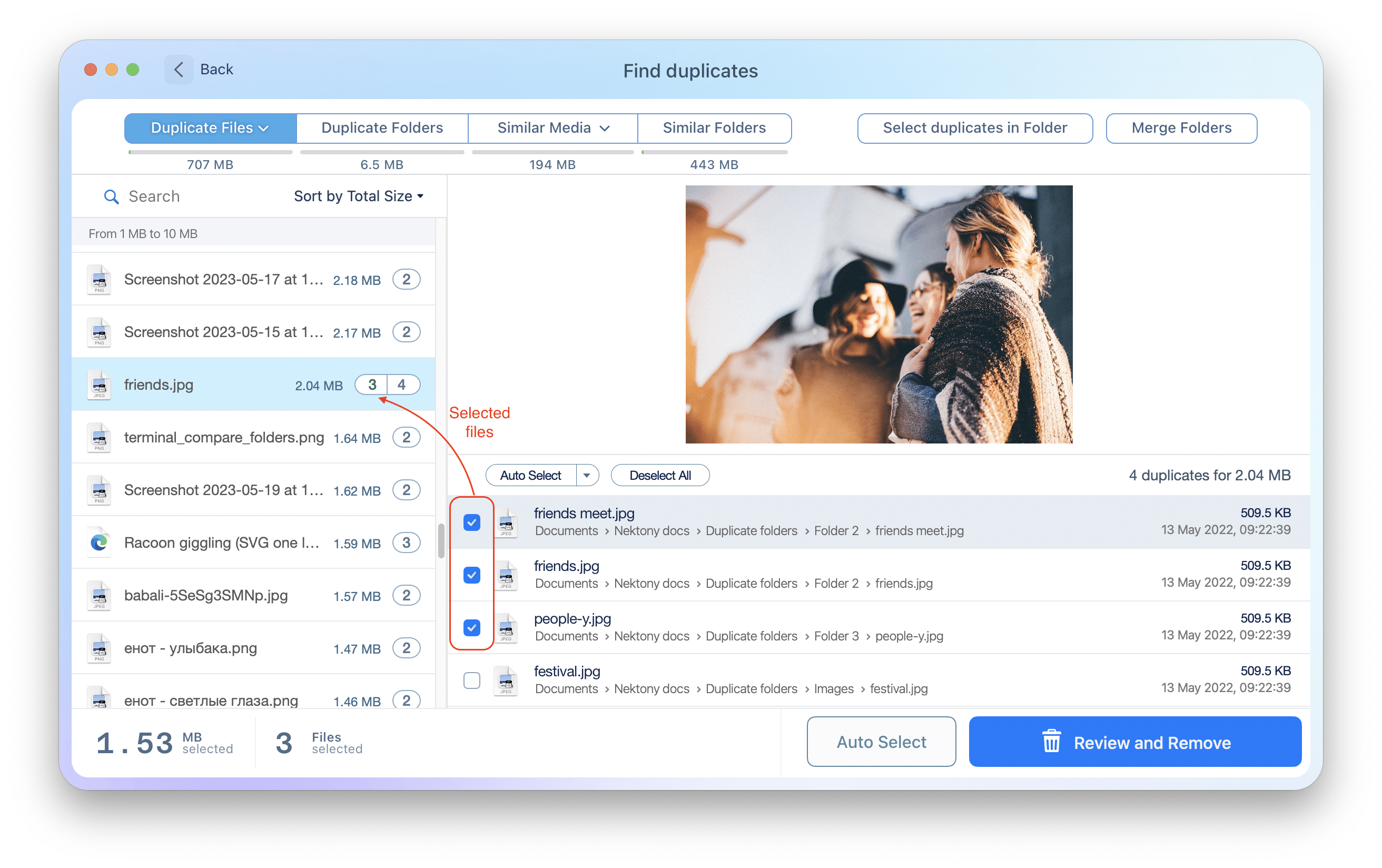Select the Duplicate Files tab label

[x=202, y=128]
